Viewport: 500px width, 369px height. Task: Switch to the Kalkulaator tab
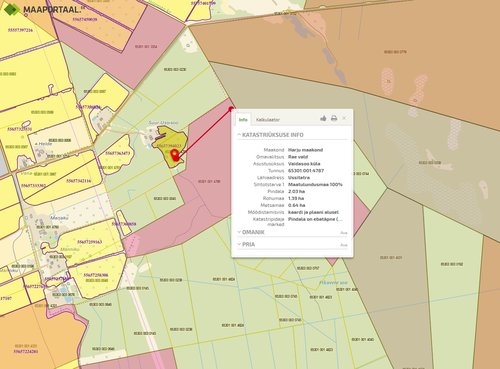pyautogui.click(x=268, y=119)
